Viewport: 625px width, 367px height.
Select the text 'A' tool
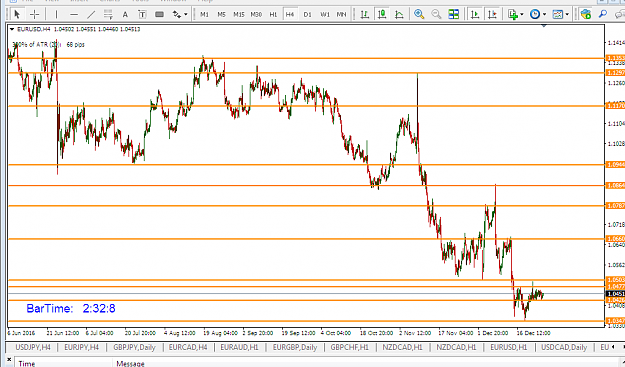(x=125, y=14)
